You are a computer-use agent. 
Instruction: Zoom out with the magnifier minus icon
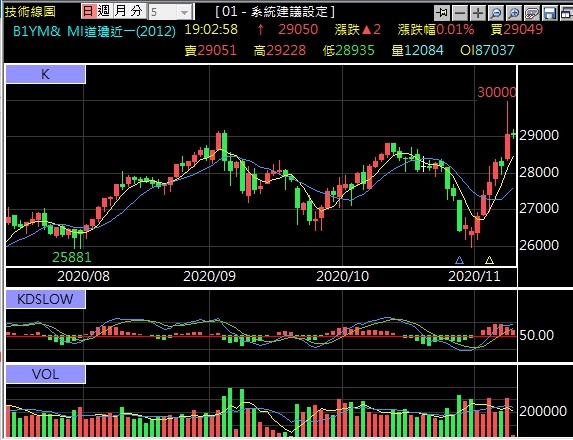(x=496, y=13)
